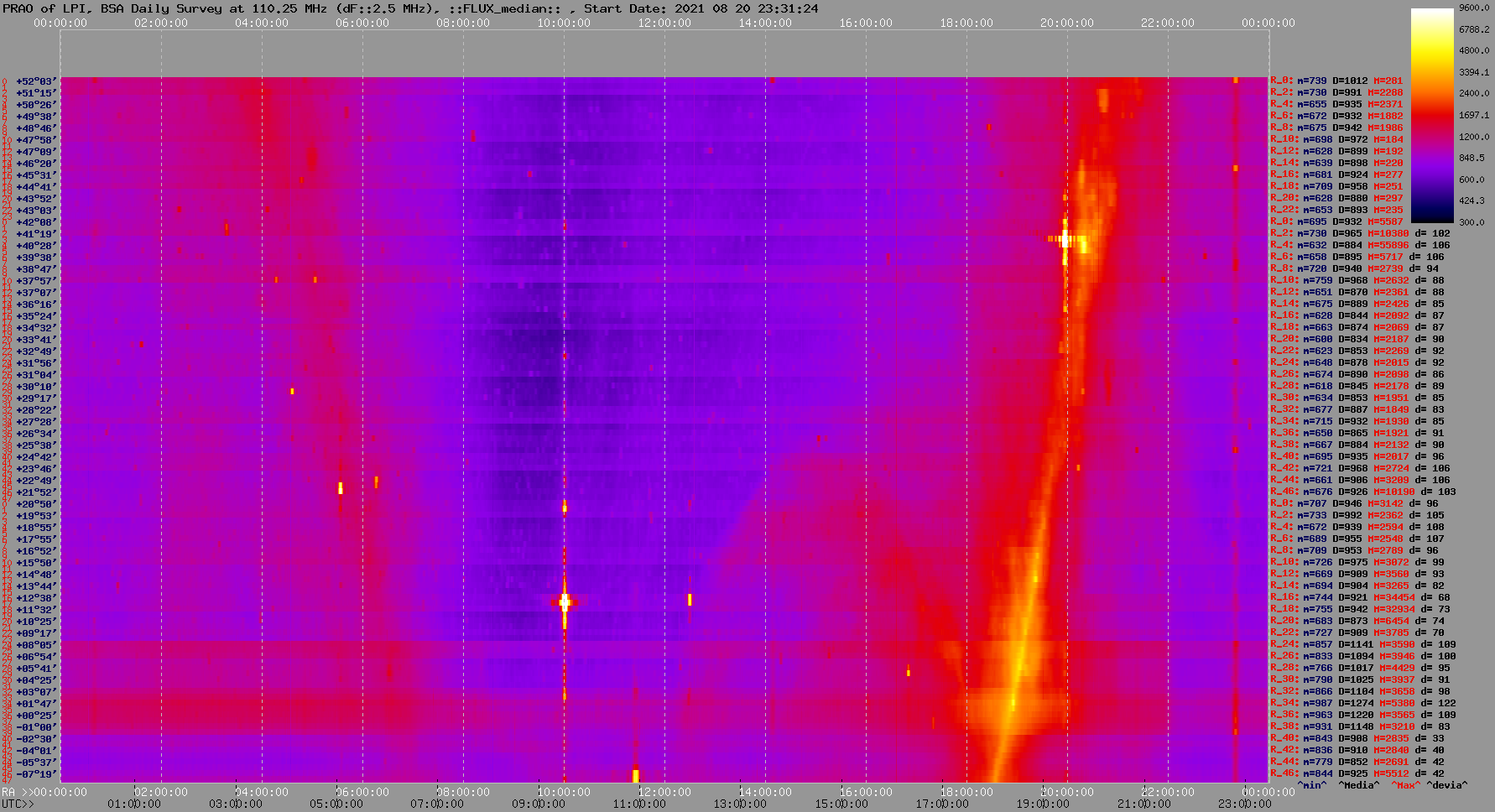
Task: Click the red '^Max^' legend label
Action: pos(1405,785)
